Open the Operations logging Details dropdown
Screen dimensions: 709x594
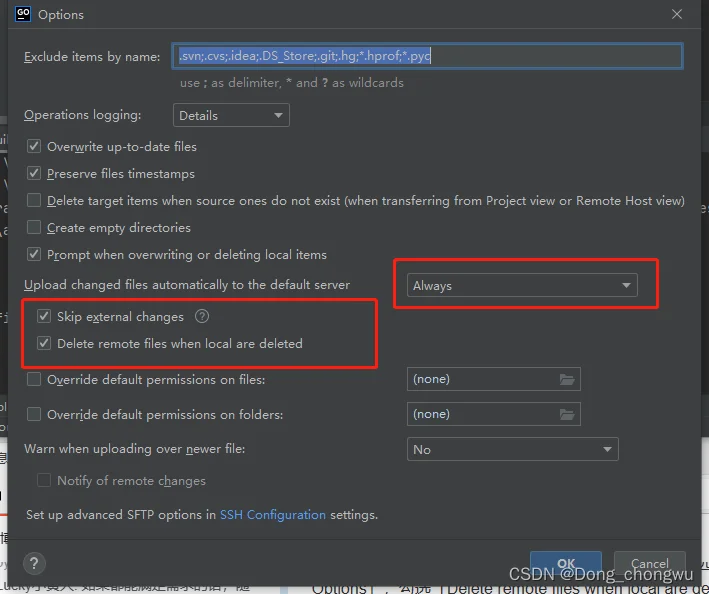point(231,116)
